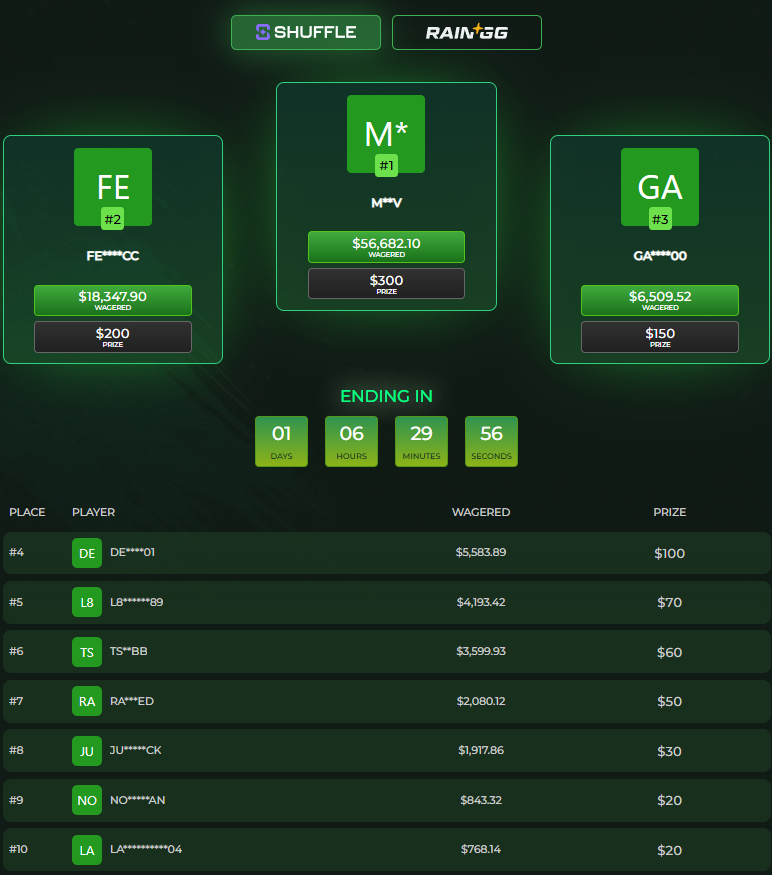Click the PRIZE column header
Image resolution: width=772 pixels, height=875 pixels.
pos(670,512)
